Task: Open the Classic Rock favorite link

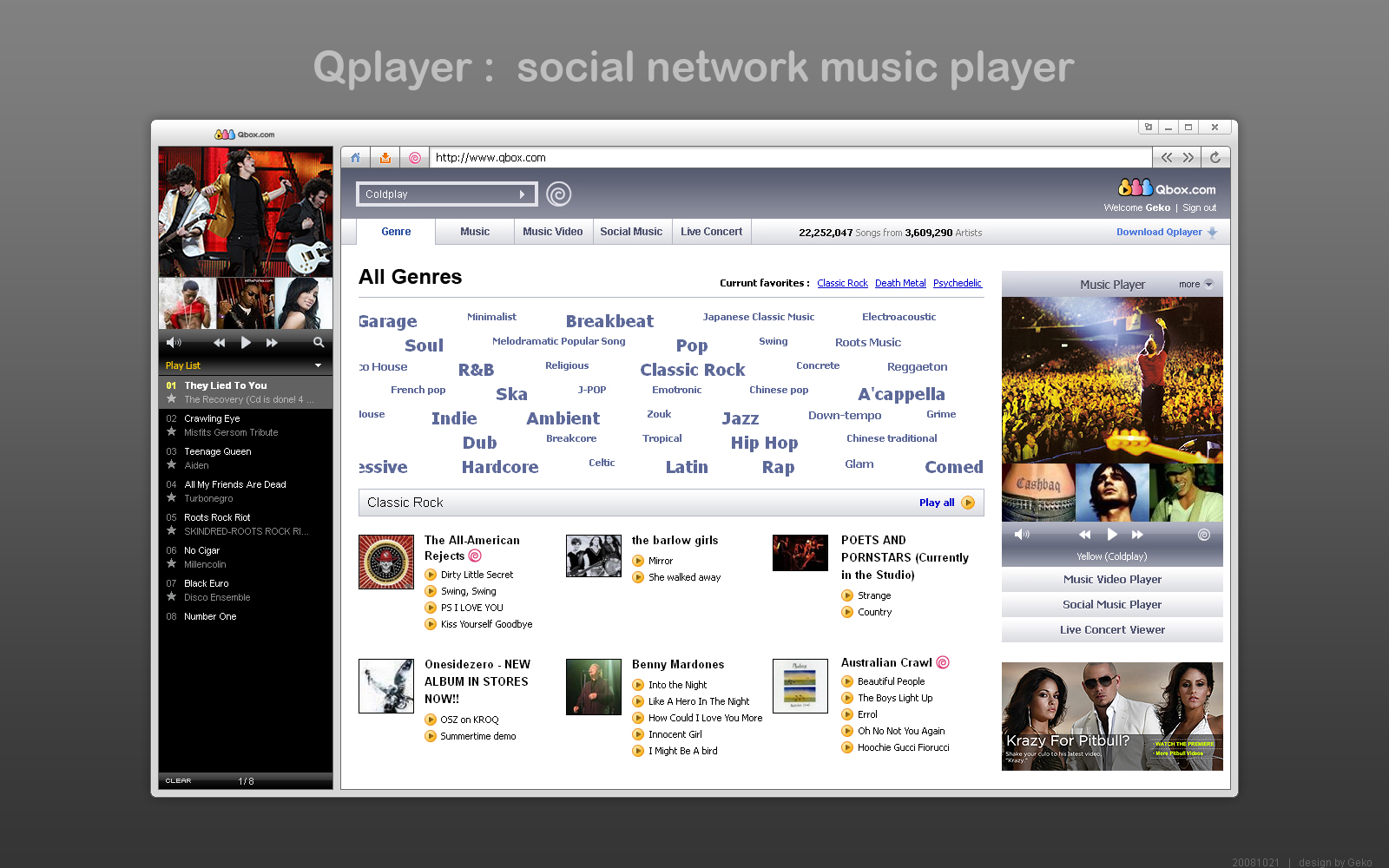Action: pyautogui.click(x=842, y=283)
